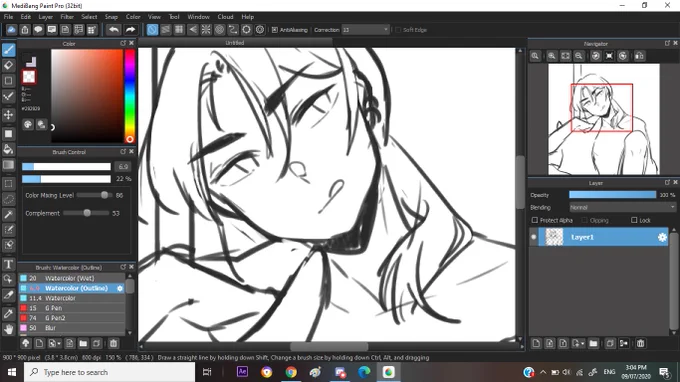
Task: Select transparent color swatch
Action: click(x=29, y=77)
